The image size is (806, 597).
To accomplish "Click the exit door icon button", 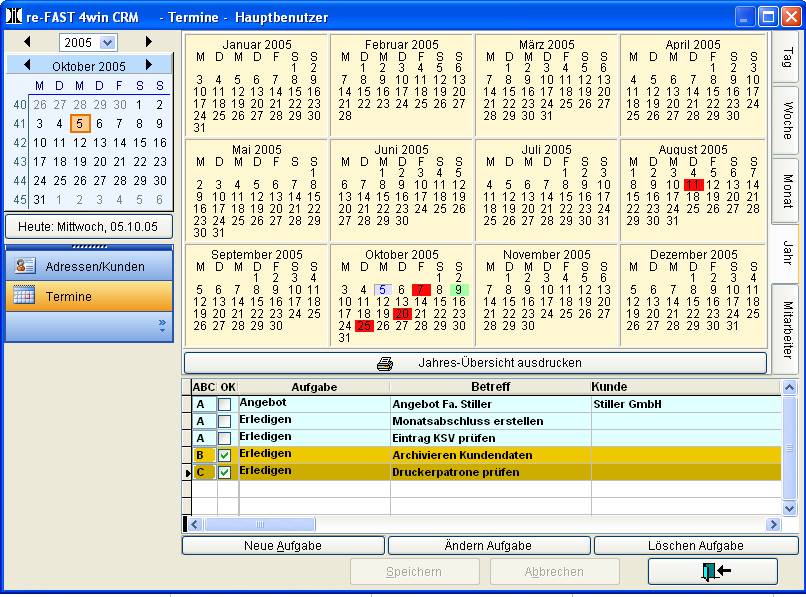I will (713, 571).
